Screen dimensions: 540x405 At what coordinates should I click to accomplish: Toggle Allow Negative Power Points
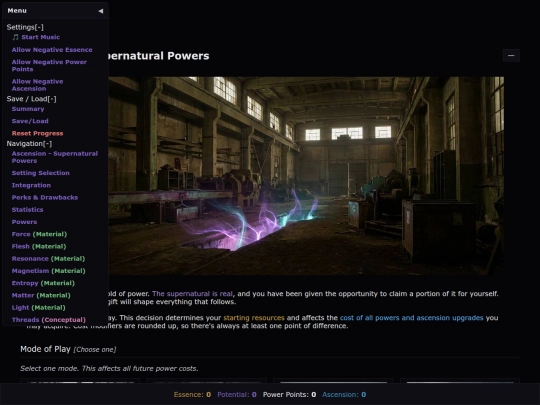click(49, 65)
